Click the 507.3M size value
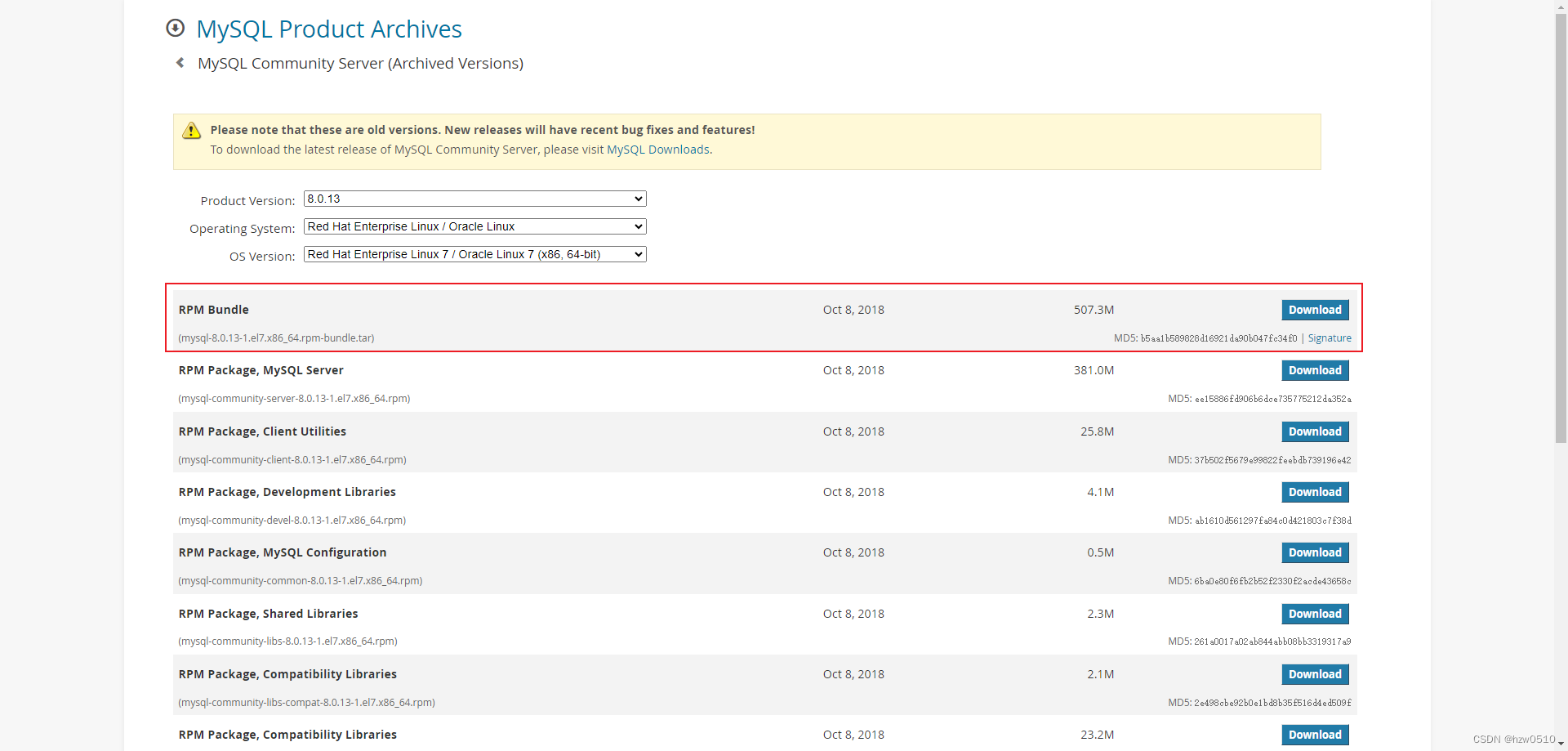This screenshot has height=751, width=1568. coord(1094,310)
